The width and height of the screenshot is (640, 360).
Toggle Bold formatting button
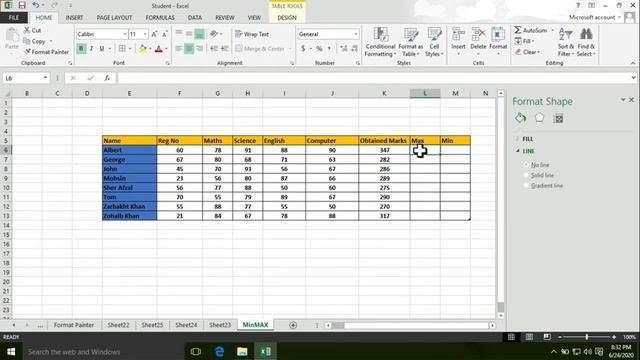coord(81,49)
